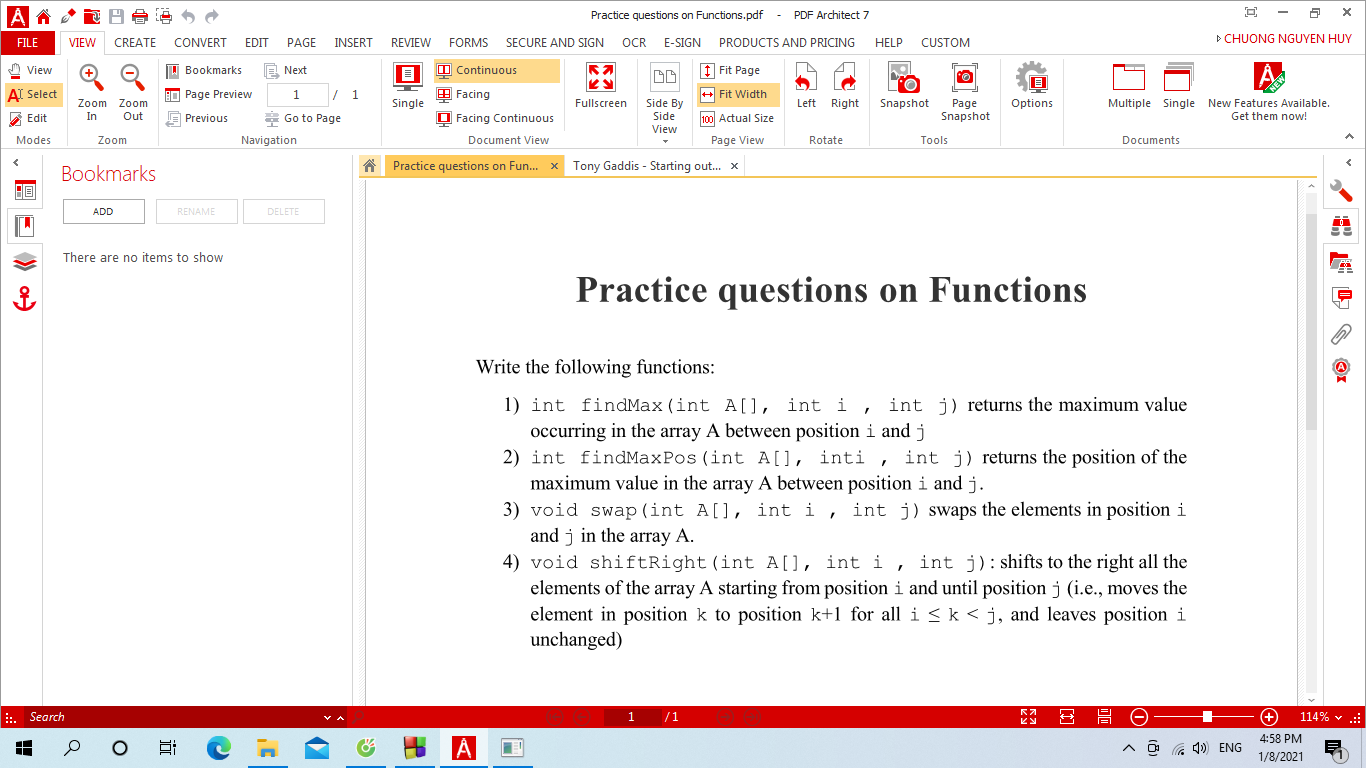Viewport: 1366px width, 768px height.
Task: Rotate the page left
Action: point(806,89)
